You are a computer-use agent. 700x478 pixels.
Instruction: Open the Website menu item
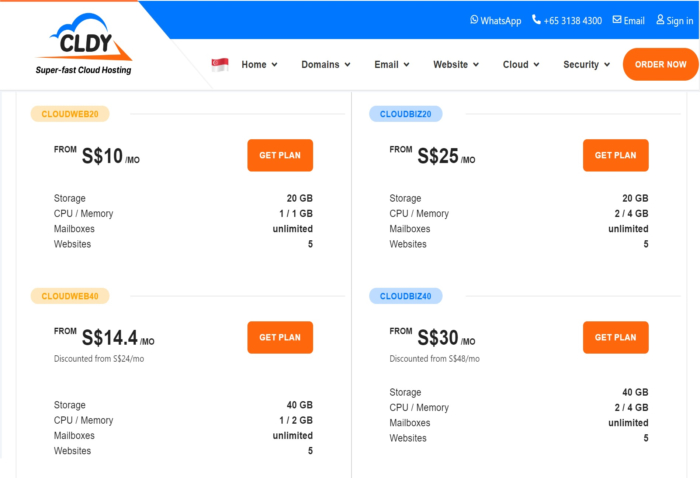point(450,65)
